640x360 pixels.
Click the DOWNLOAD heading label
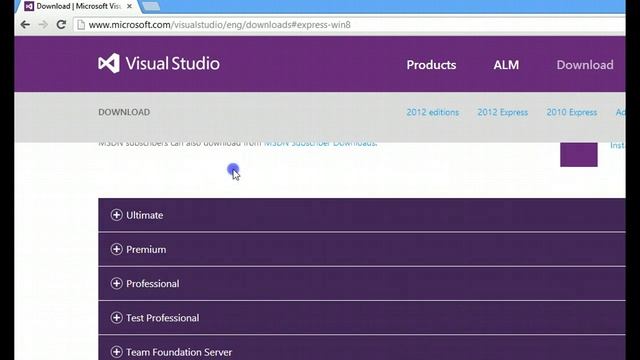coord(124,112)
